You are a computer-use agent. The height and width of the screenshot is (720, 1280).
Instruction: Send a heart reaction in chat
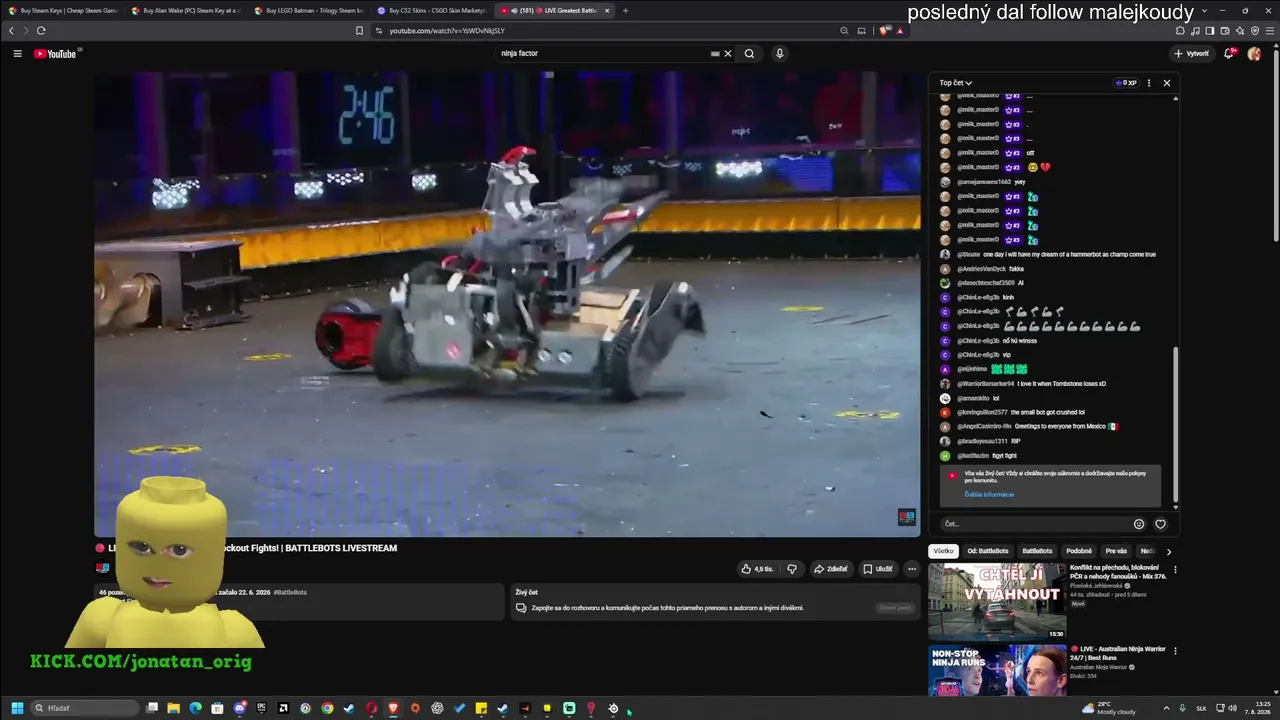tap(1160, 524)
